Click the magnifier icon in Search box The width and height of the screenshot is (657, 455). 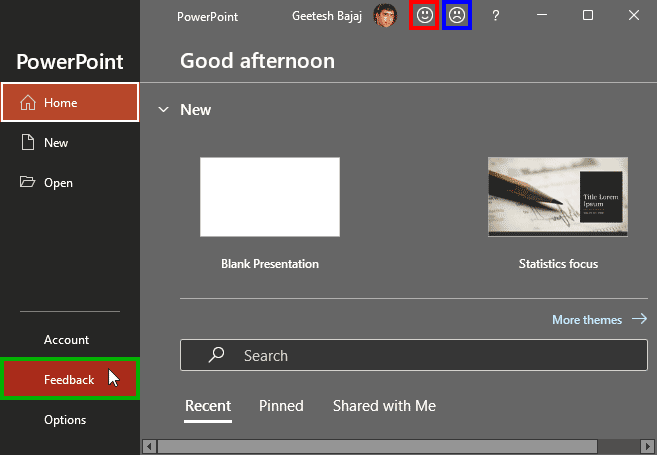click(x=216, y=355)
